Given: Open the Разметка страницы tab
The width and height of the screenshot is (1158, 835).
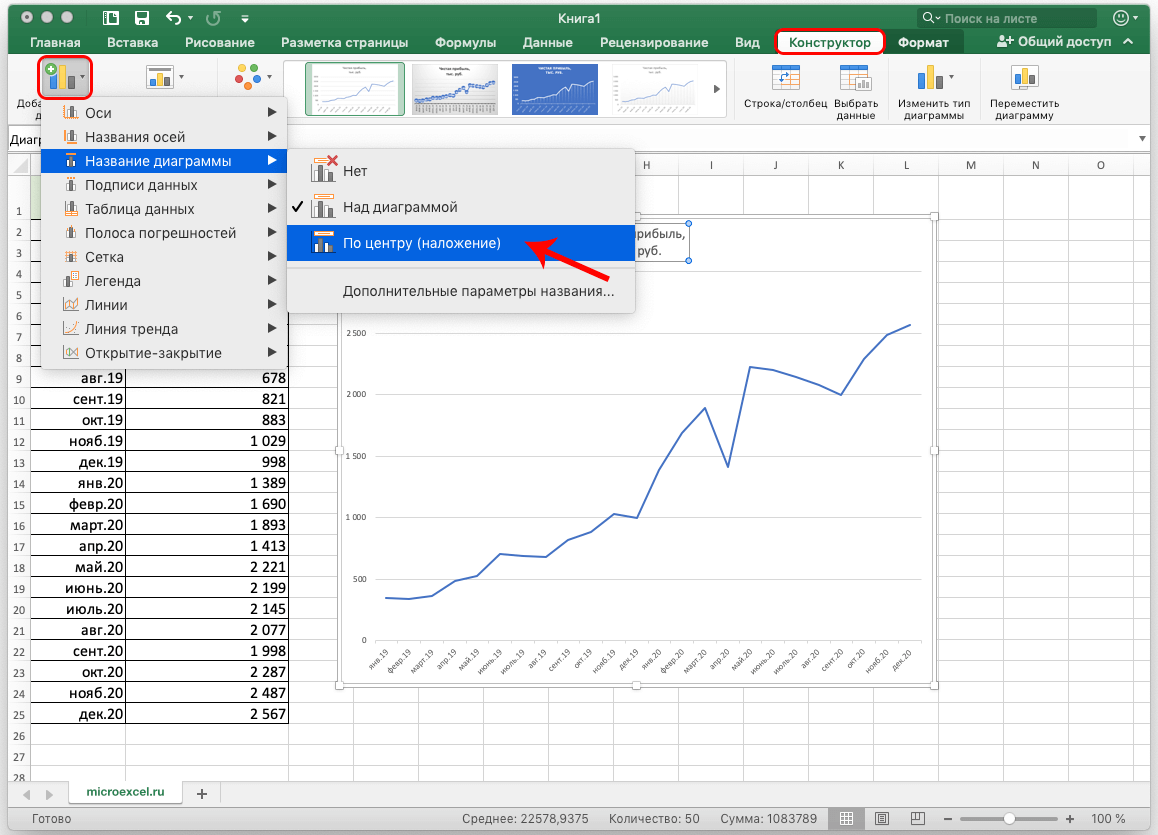Looking at the screenshot, I should [x=344, y=42].
